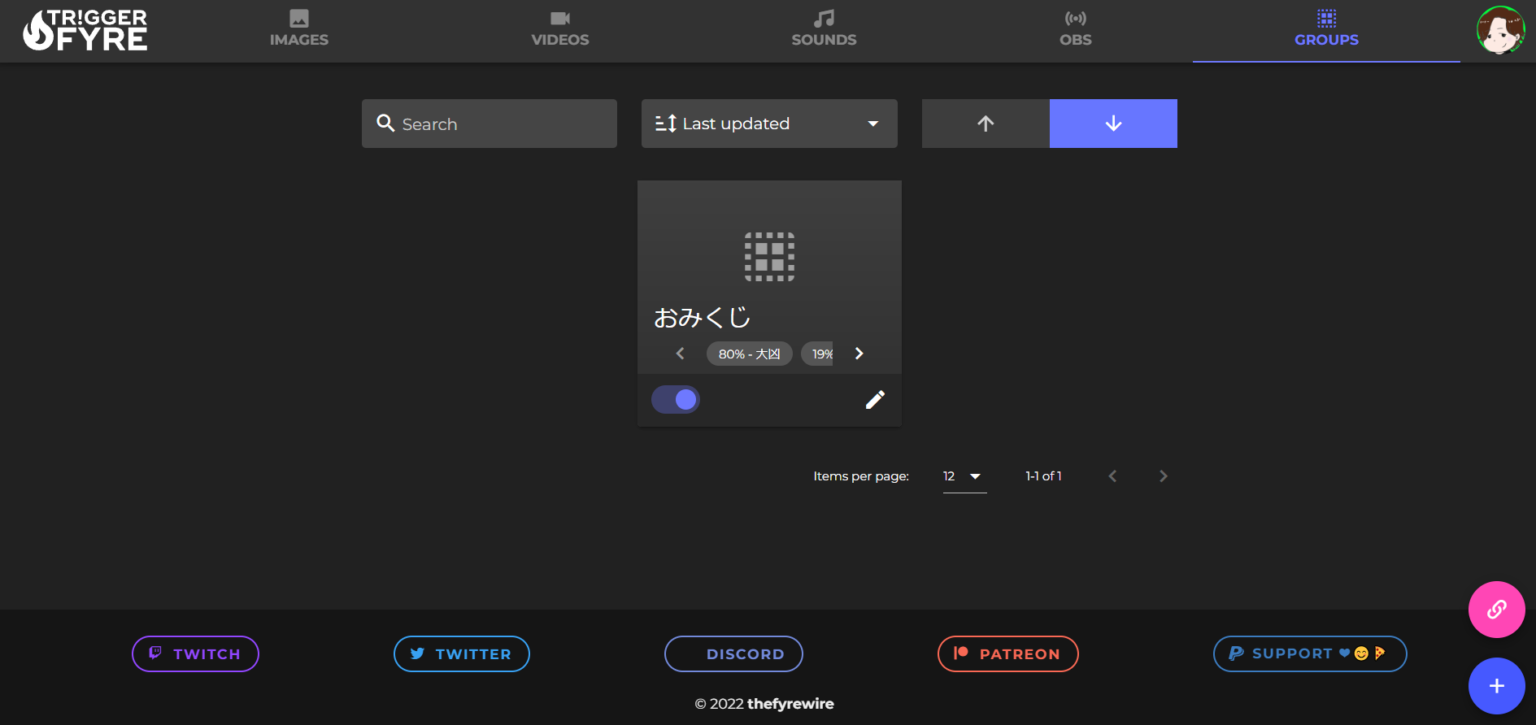The width and height of the screenshot is (1536, 725).
Task: Visit the DISCORD link
Action: click(733, 653)
